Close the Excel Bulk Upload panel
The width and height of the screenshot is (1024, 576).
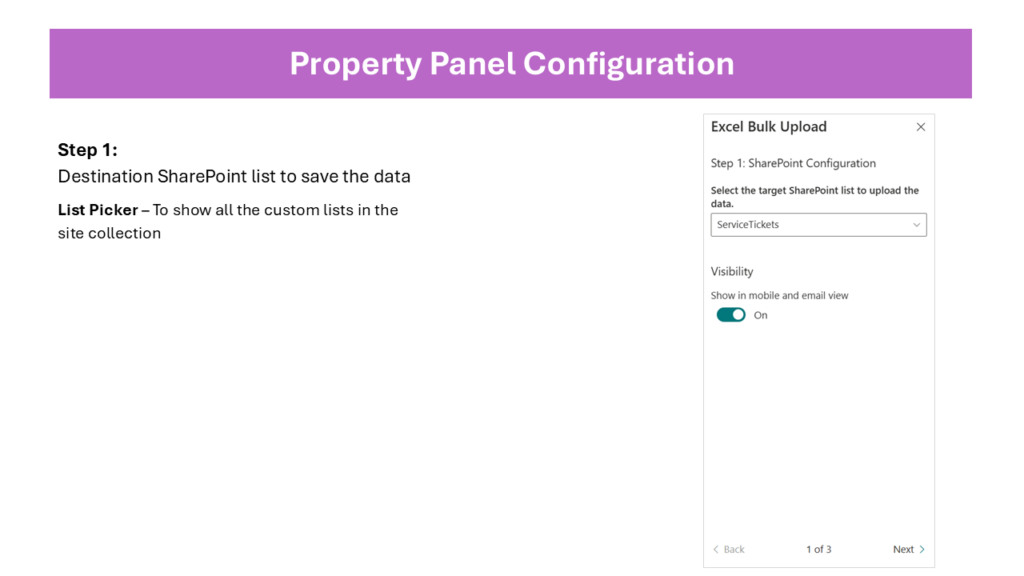pyautogui.click(x=921, y=127)
